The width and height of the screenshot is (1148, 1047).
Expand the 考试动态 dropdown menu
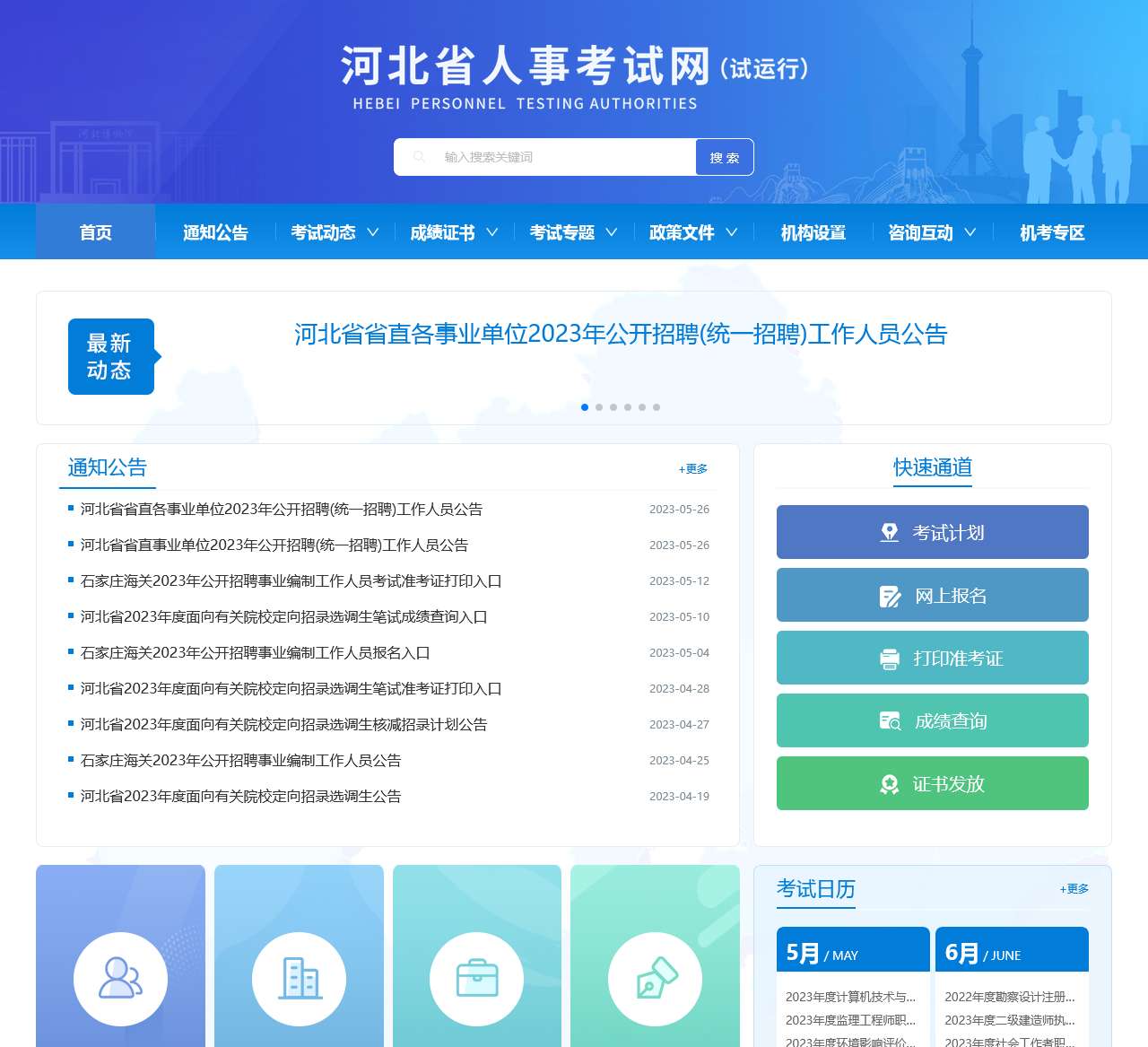tap(333, 232)
